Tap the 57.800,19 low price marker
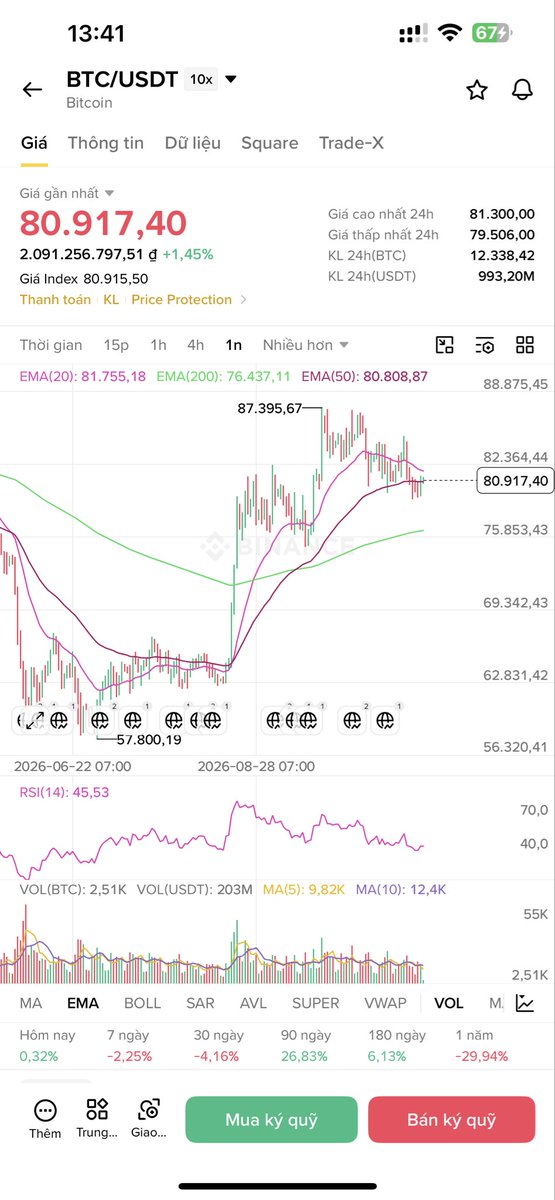 149,740
